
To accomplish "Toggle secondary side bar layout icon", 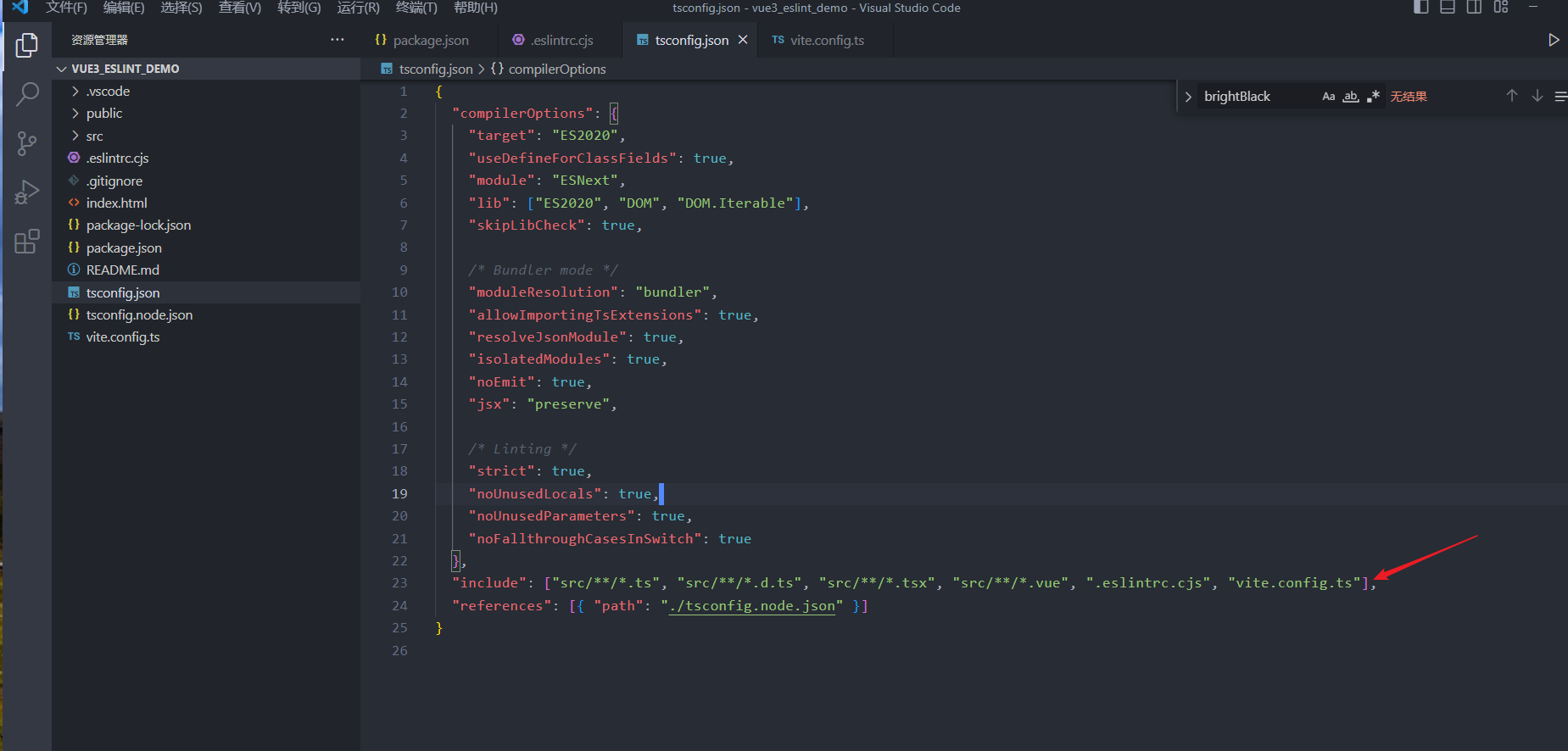I will point(1474,7).
